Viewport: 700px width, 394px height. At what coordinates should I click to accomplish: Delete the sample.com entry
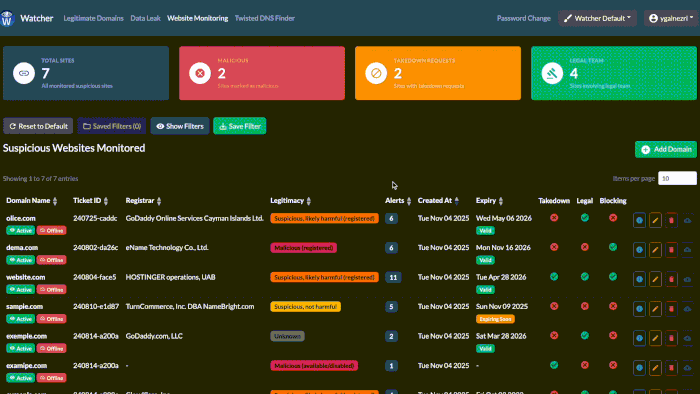point(671,308)
